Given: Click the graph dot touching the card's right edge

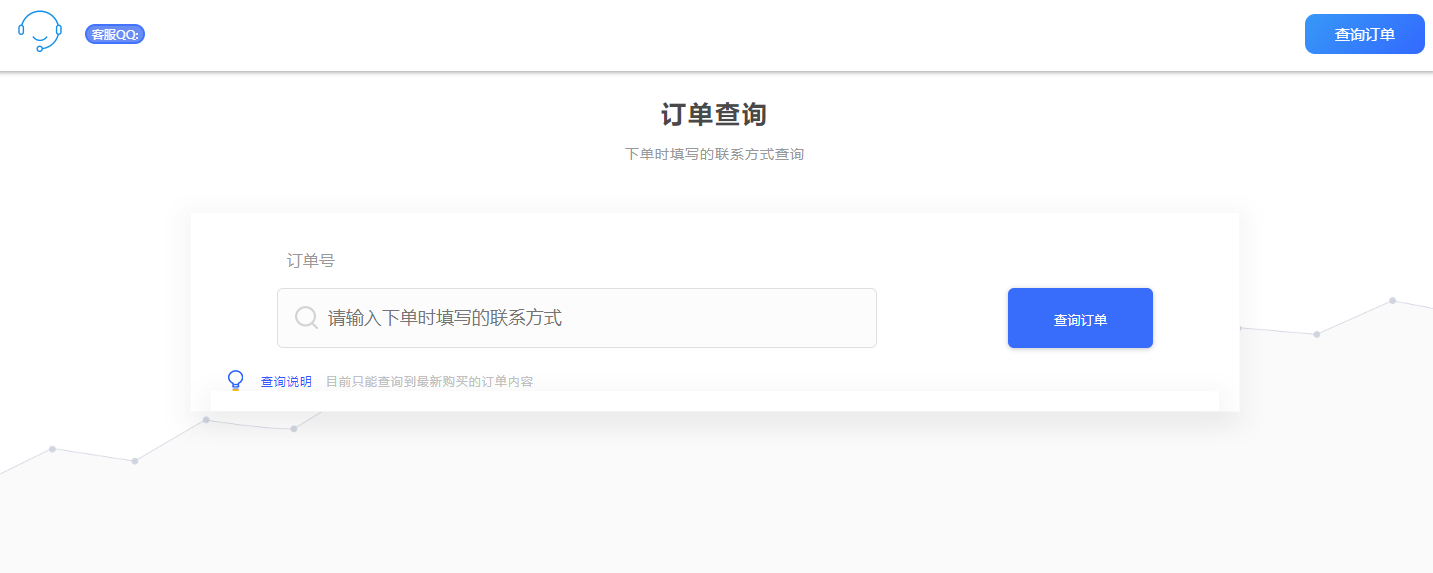Looking at the screenshot, I should pyautogui.click(x=1240, y=327).
